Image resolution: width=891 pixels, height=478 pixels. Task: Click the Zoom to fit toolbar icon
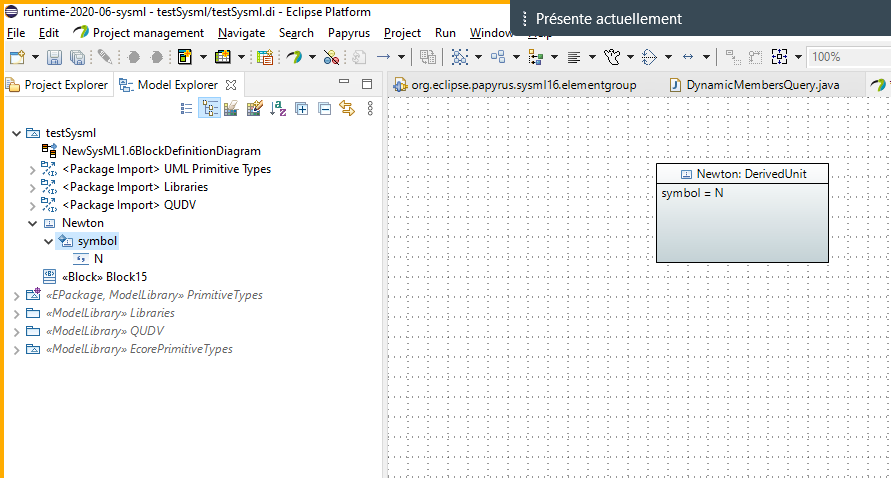[779, 57]
